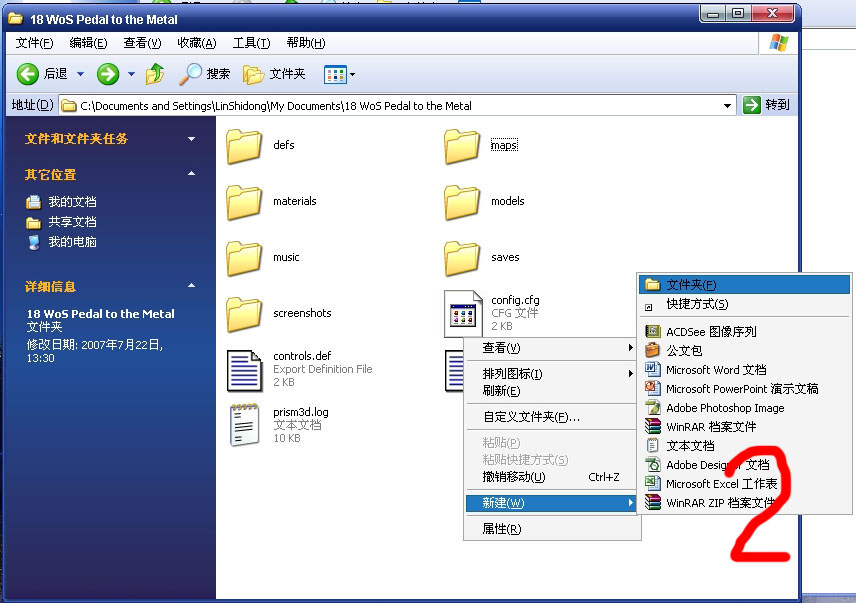Select the screenshots folder icon

tap(244, 314)
